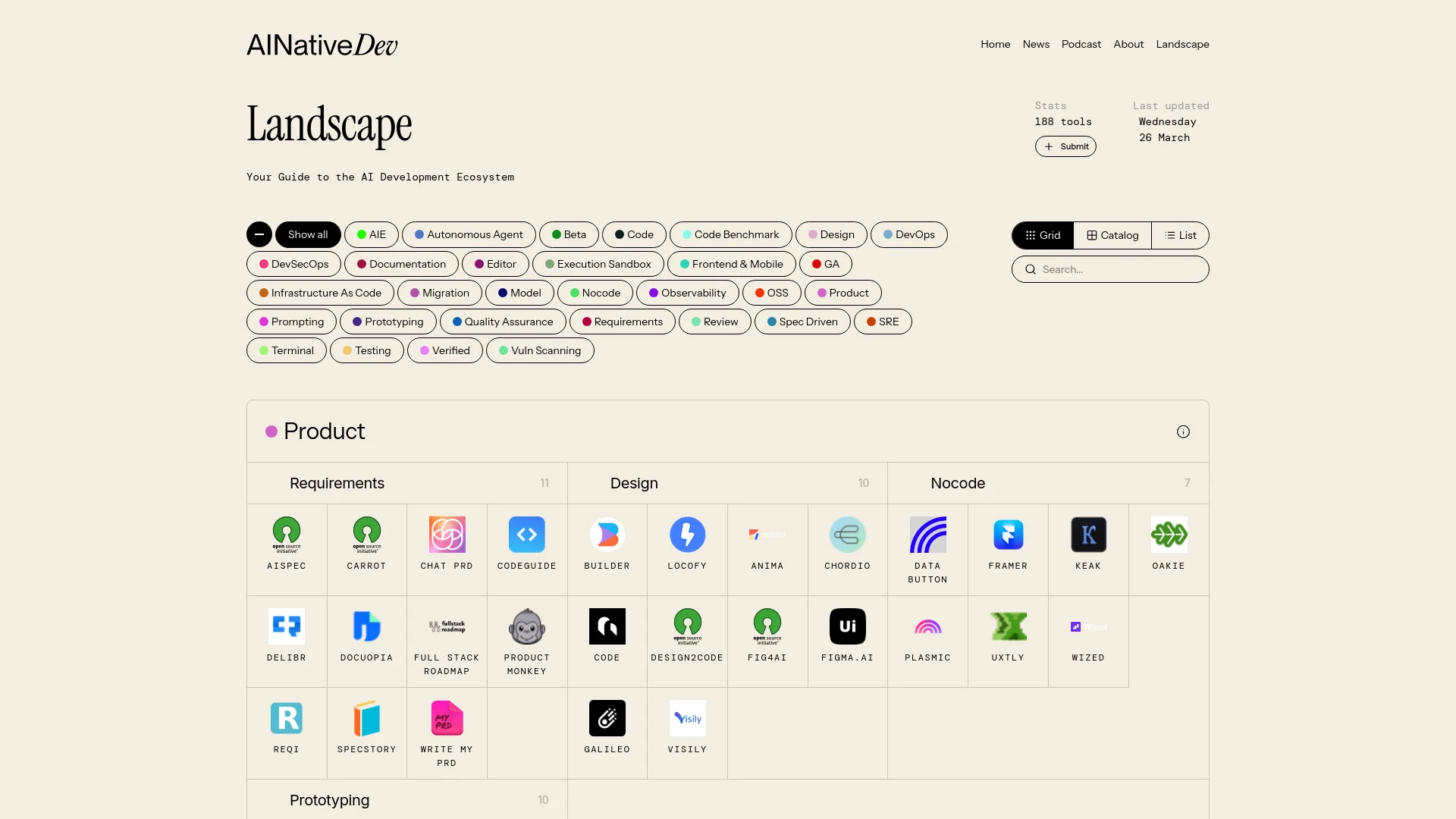Screen dimensions: 1456x819
Task: Navigate to the News section
Action: click(1035, 44)
